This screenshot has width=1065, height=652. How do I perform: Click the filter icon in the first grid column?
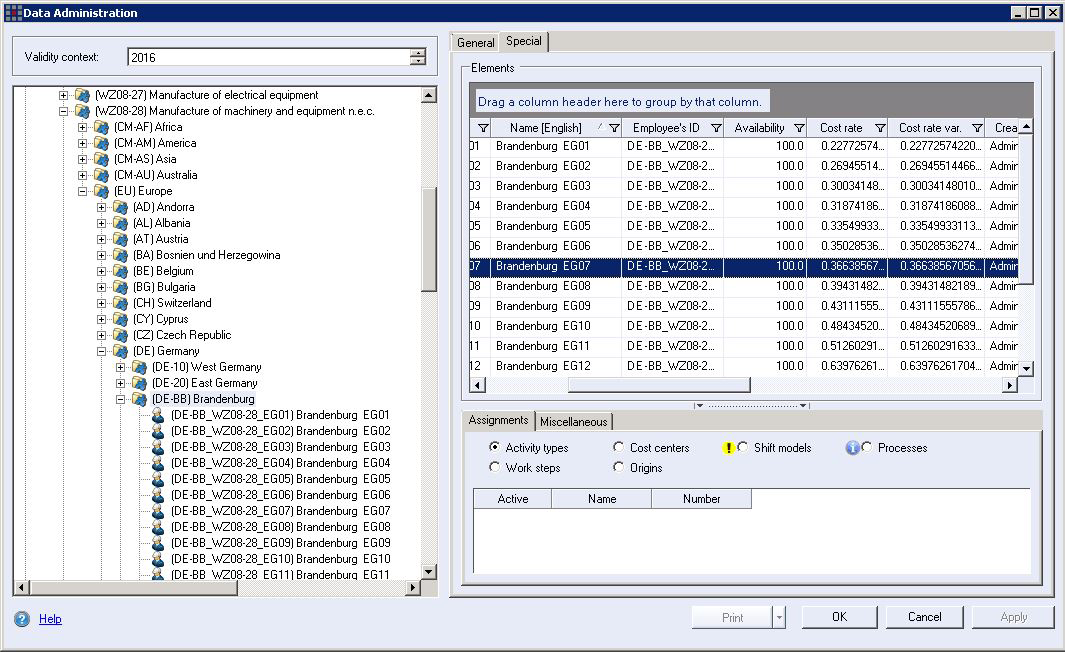click(483, 128)
